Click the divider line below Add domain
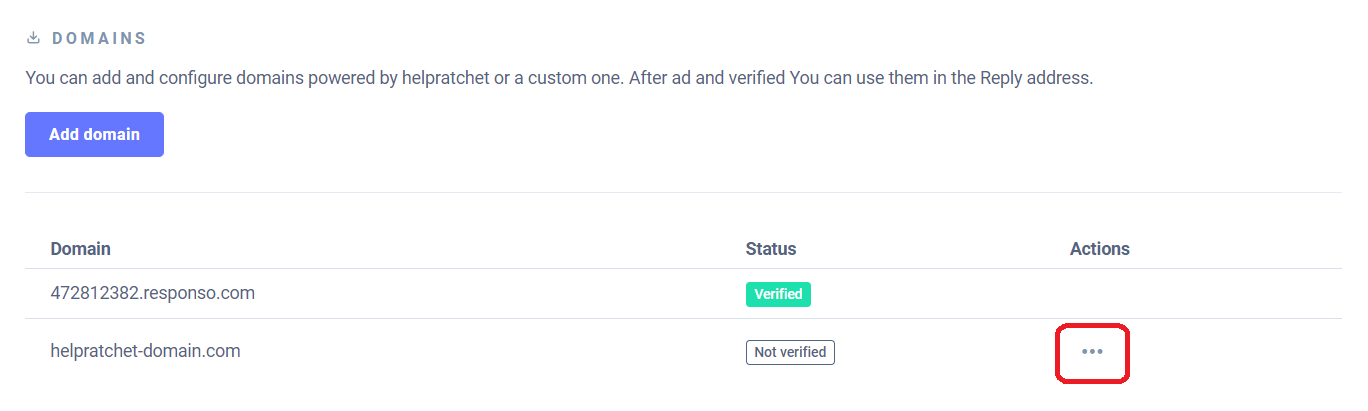This screenshot has width=1368, height=411. pyautogui.click(x=683, y=192)
